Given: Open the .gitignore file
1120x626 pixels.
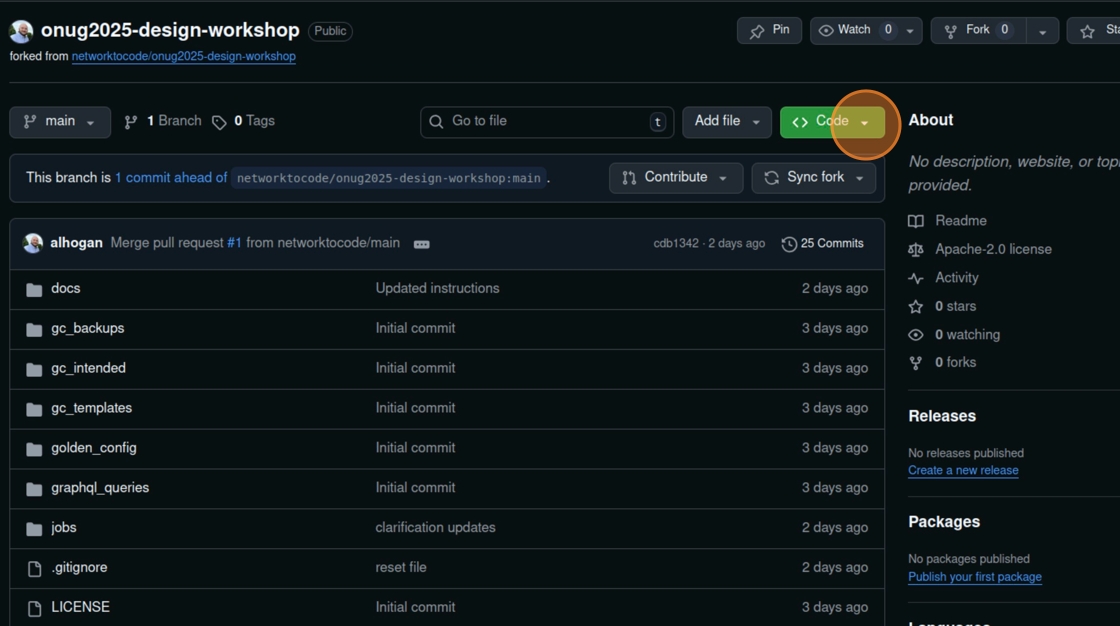Looking at the screenshot, I should click(x=79, y=567).
